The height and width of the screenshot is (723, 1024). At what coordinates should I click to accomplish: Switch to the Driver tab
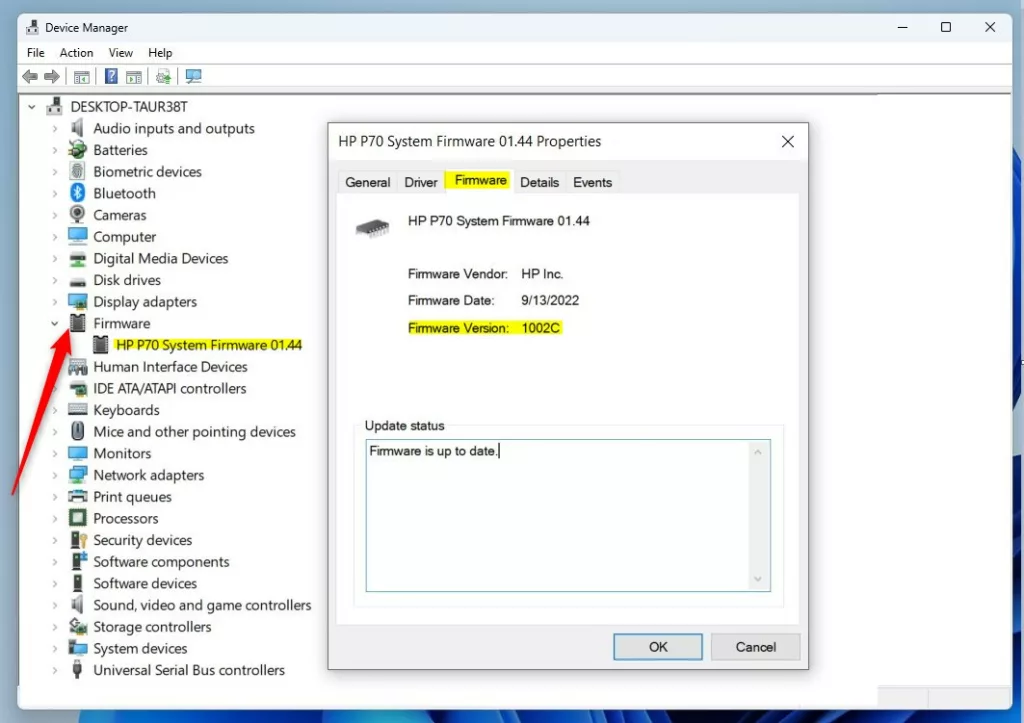click(x=421, y=182)
